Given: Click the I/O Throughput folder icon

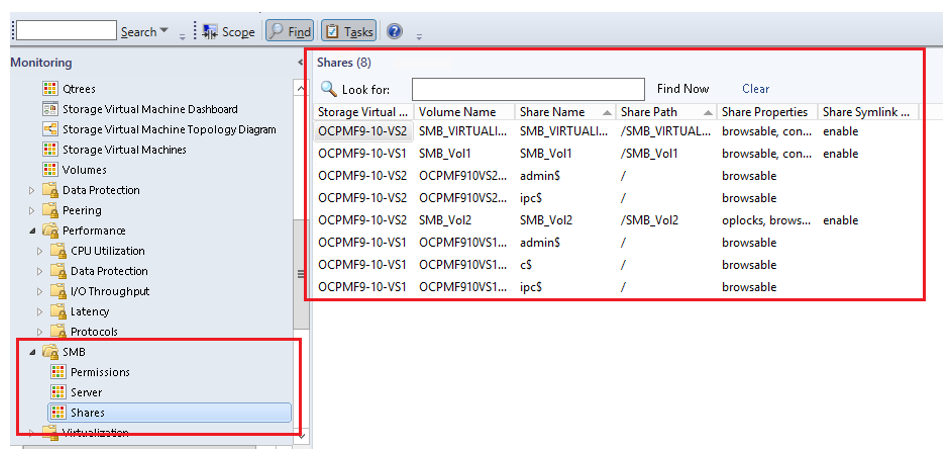Looking at the screenshot, I should click(x=58, y=291).
